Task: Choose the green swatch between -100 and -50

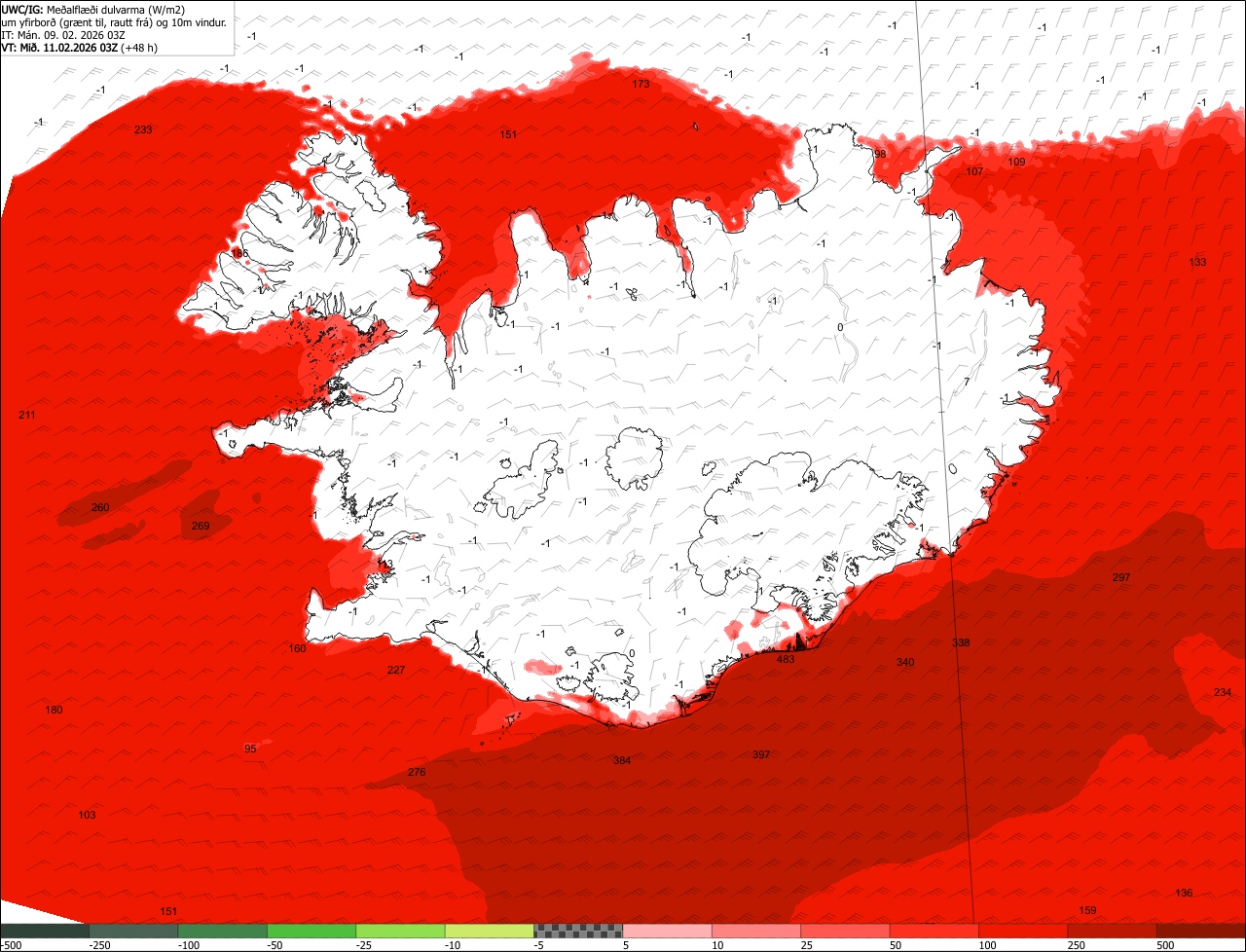Action: [223, 931]
